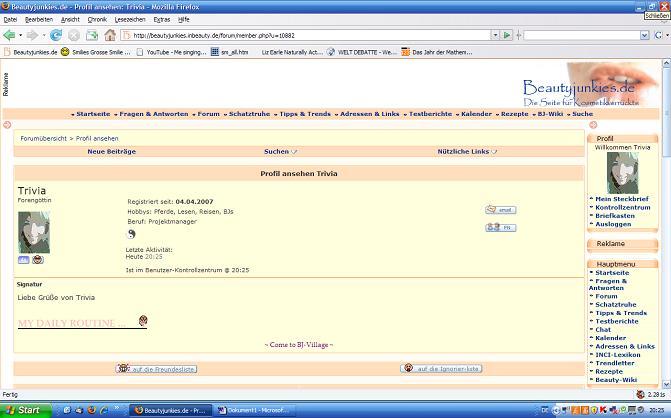Click the Forumübersicht breadcrumb link
The width and height of the screenshot is (671, 418).
tap(44, 139)
